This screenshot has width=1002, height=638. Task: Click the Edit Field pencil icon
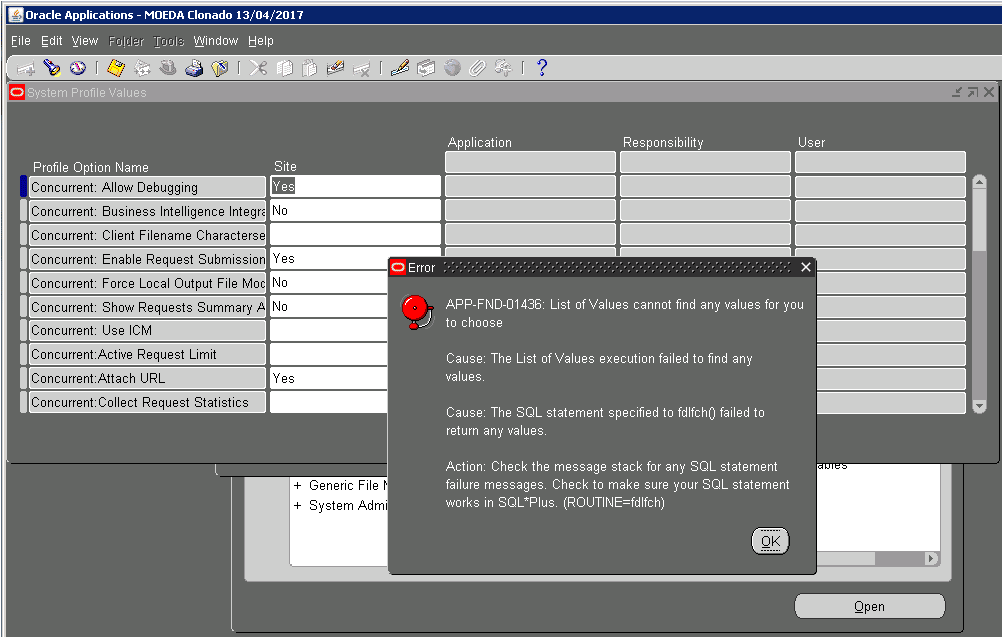pyautogui.click(x=400, y=68)
